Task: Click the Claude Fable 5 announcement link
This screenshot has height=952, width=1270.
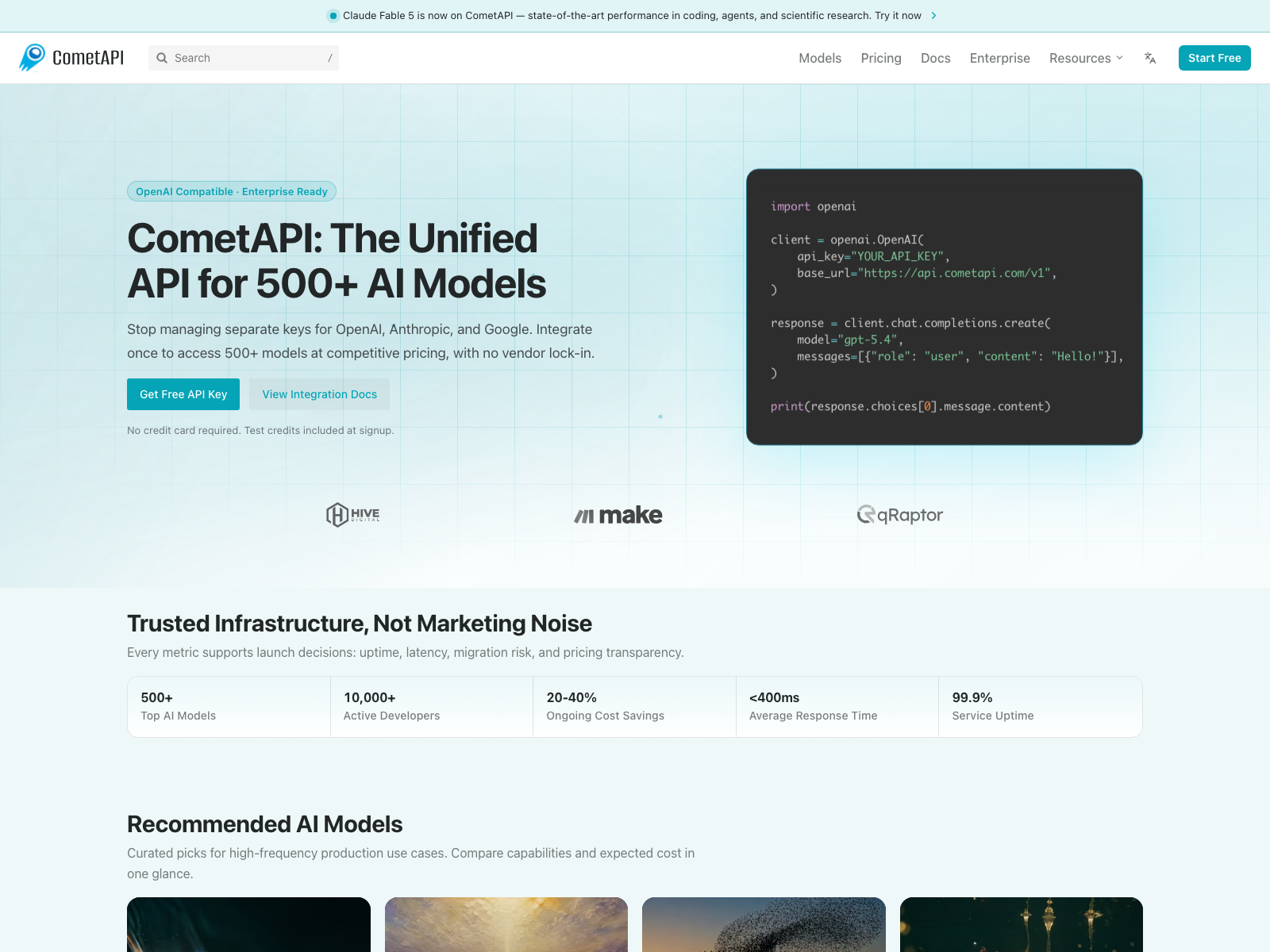Action: point(632,16)
